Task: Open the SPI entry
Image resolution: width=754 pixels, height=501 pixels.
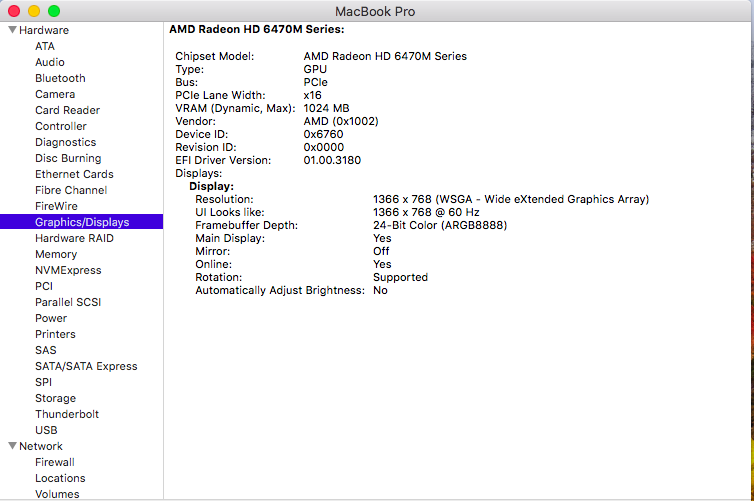Action: (x=43, y=382)
